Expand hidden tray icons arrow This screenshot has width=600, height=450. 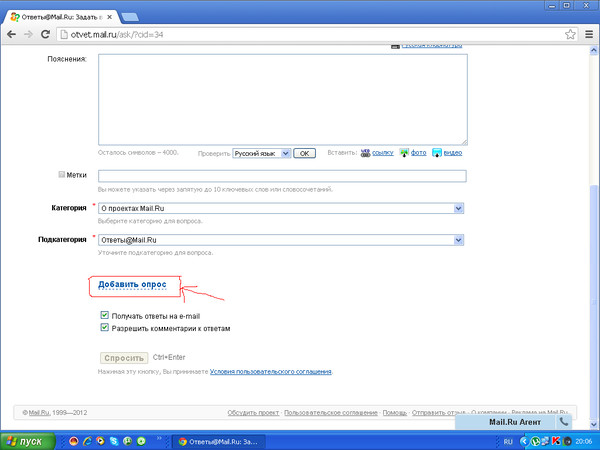tap(523, 442)
